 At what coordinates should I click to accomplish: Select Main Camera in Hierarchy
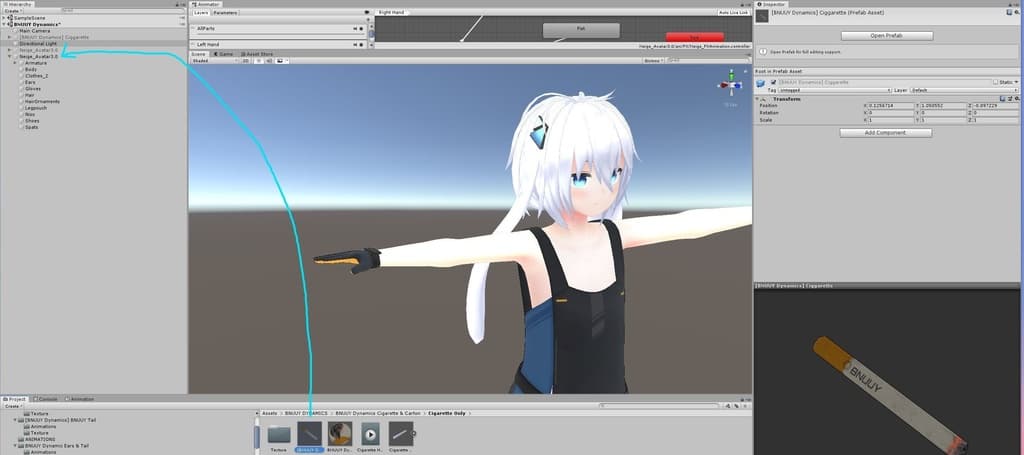[x=34, y=31]
